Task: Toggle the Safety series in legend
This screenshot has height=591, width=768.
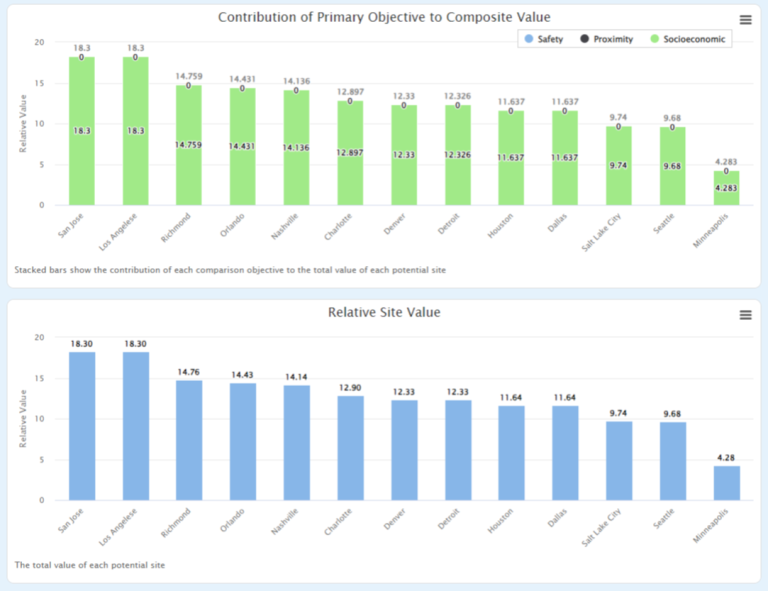Action: click(x=549, y=39)
